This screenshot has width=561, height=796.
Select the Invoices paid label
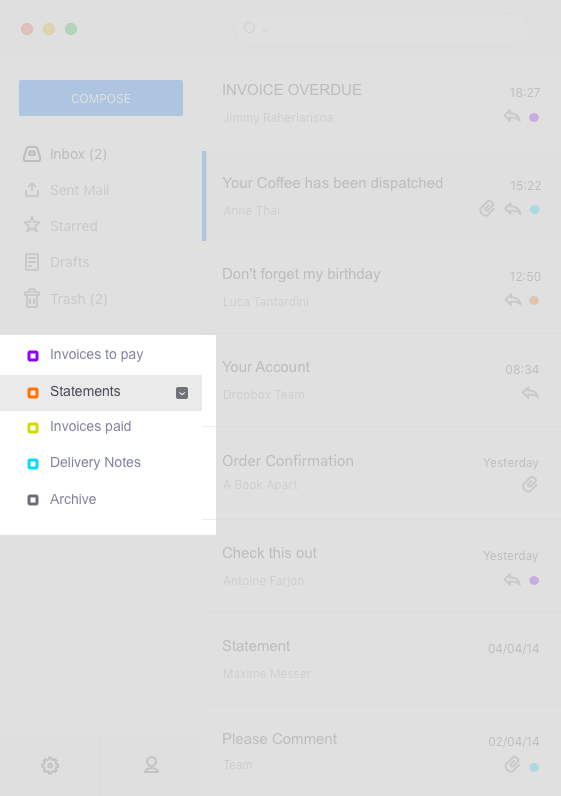(x=101, y=427)
